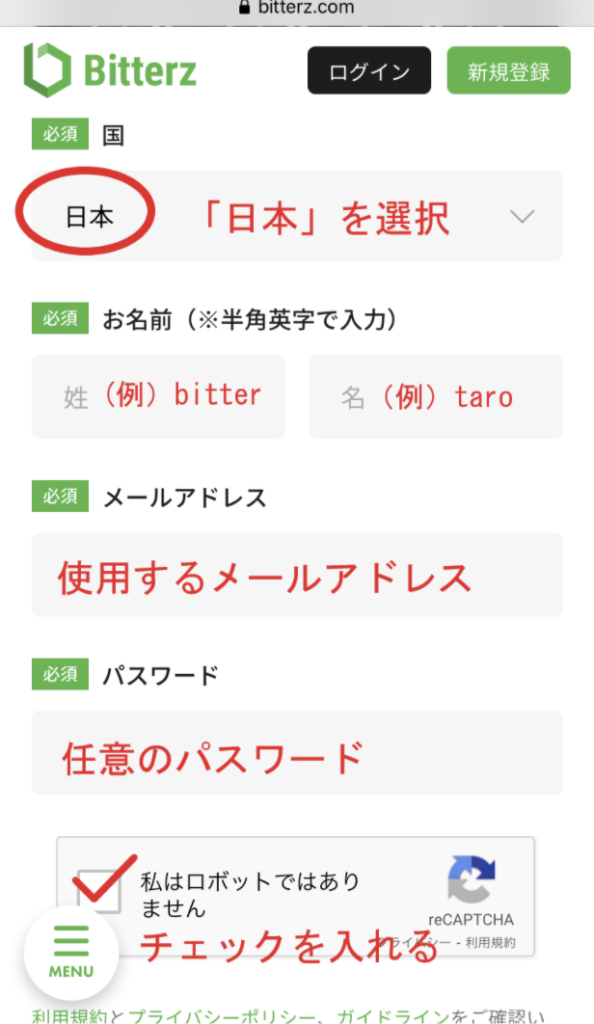The height and width of the screenshot is (1024, 594).
Task: Click the Bitterz hexagon logo icon
Action: 48,70
